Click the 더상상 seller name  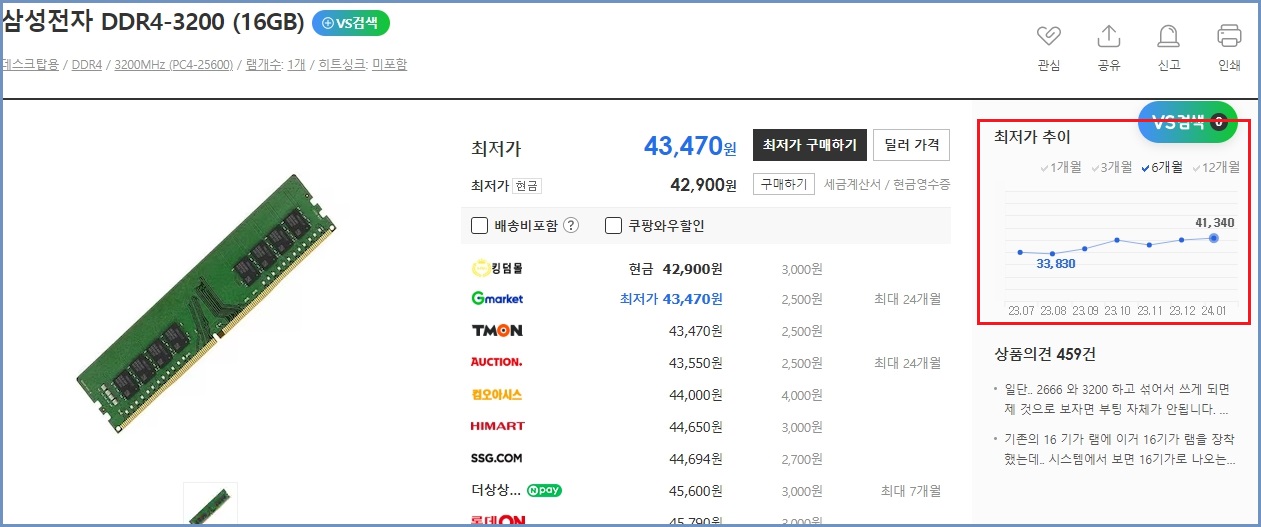coord(496,490)
